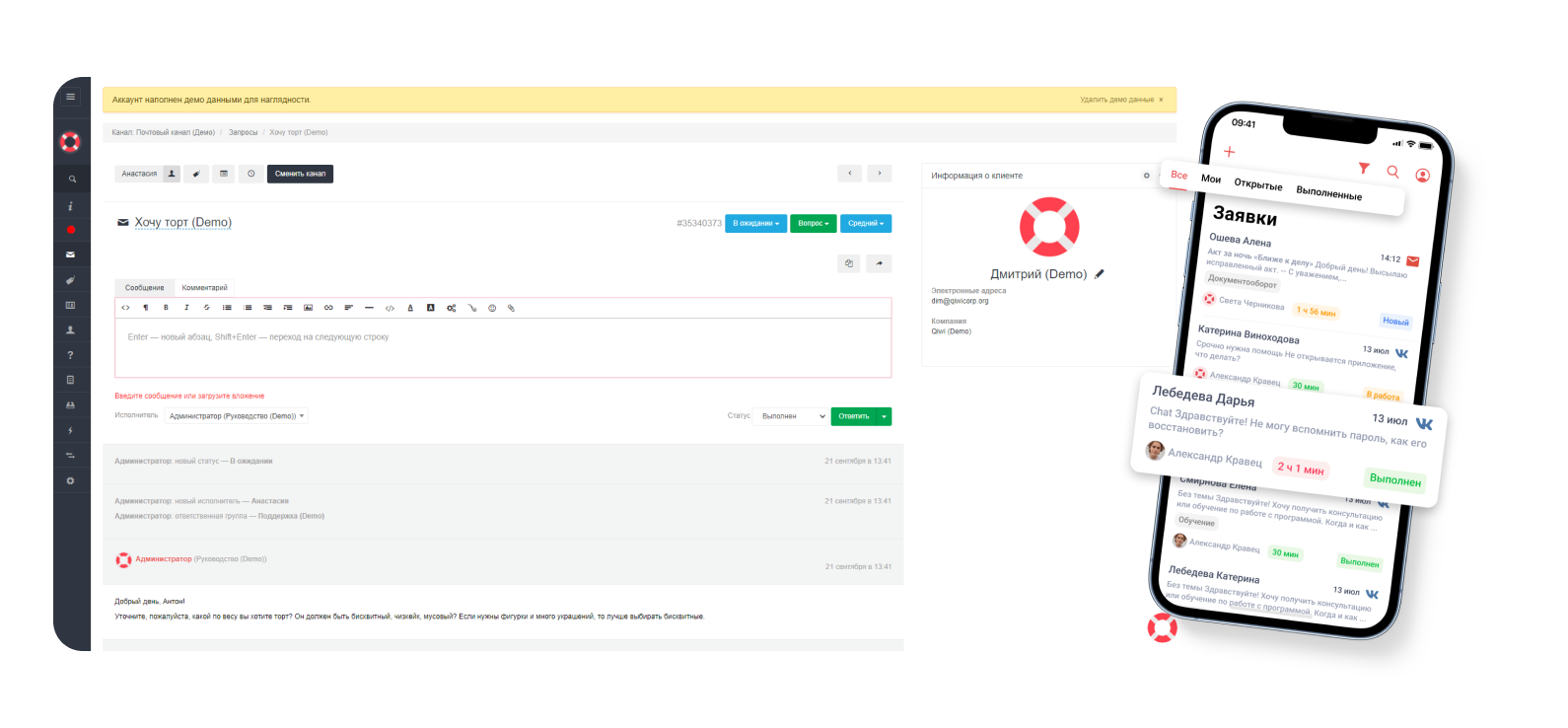The image size is (1568, 728).
Task: Open the Запросы breadcrumb link
Action: 244,132
